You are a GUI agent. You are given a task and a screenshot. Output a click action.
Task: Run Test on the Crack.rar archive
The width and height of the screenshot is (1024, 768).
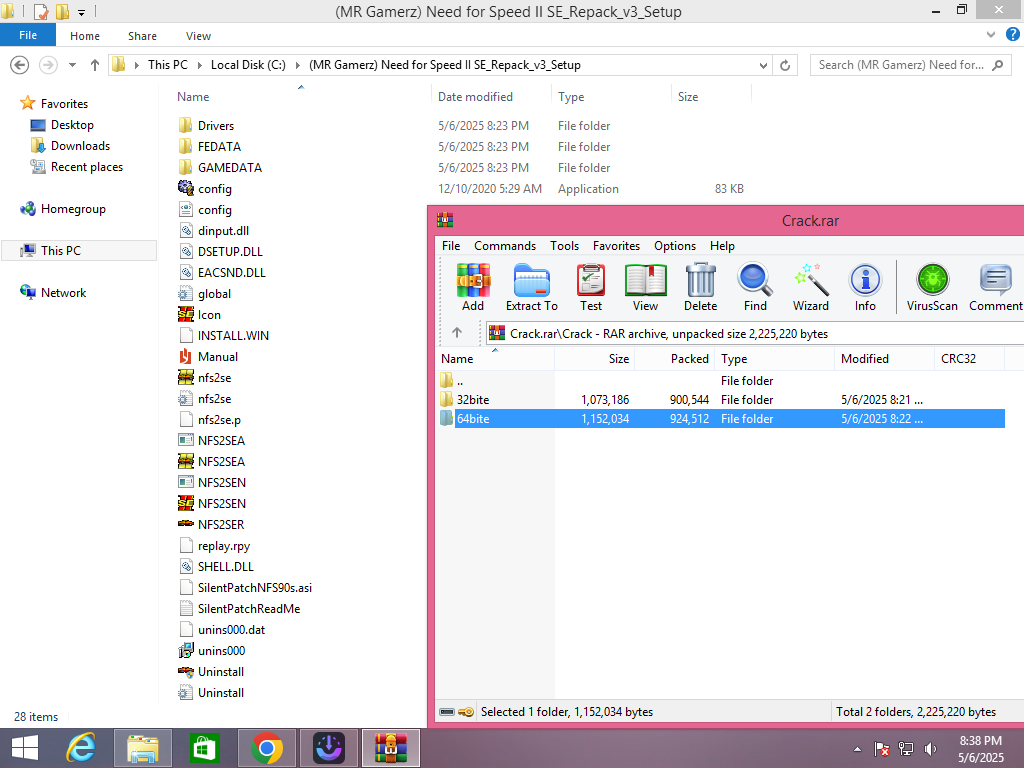(x=590, y=287)
